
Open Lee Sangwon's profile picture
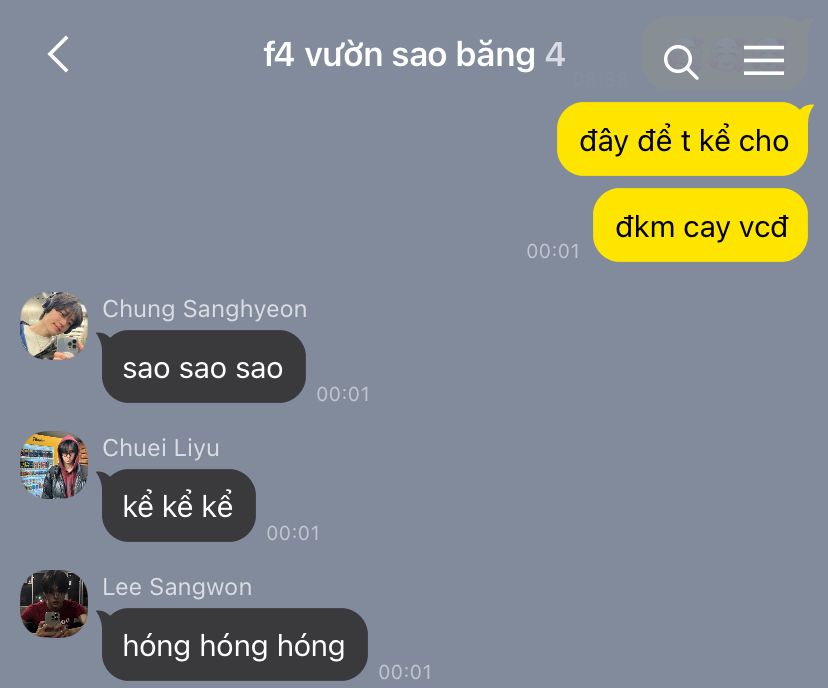54,604
